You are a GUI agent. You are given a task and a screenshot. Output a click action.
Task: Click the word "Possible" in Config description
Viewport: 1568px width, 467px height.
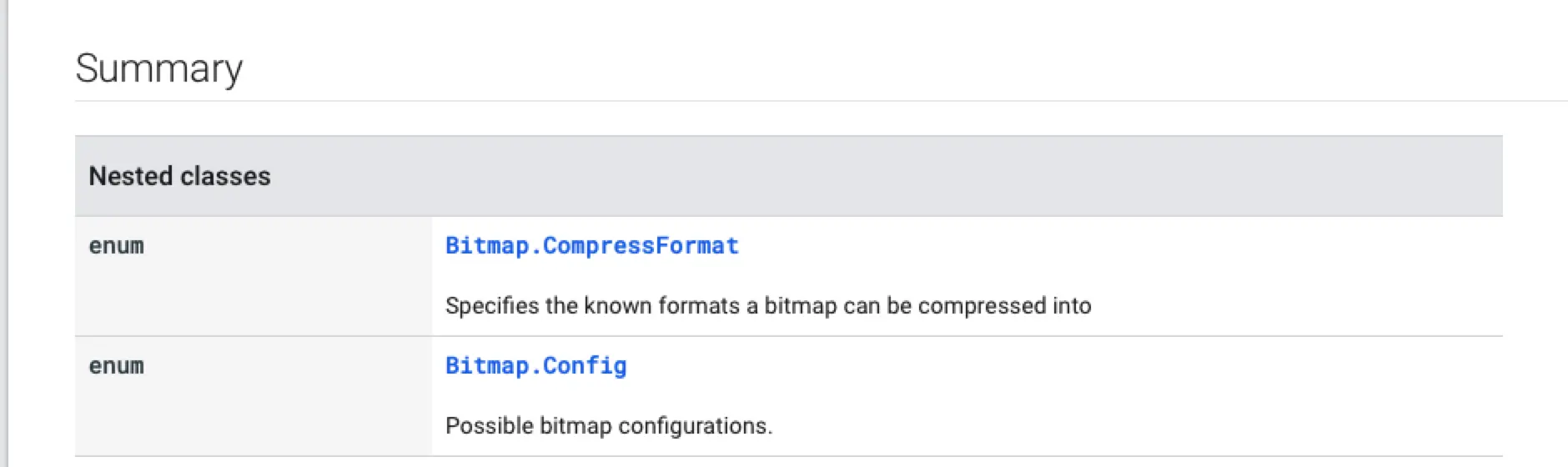(489, 426)
